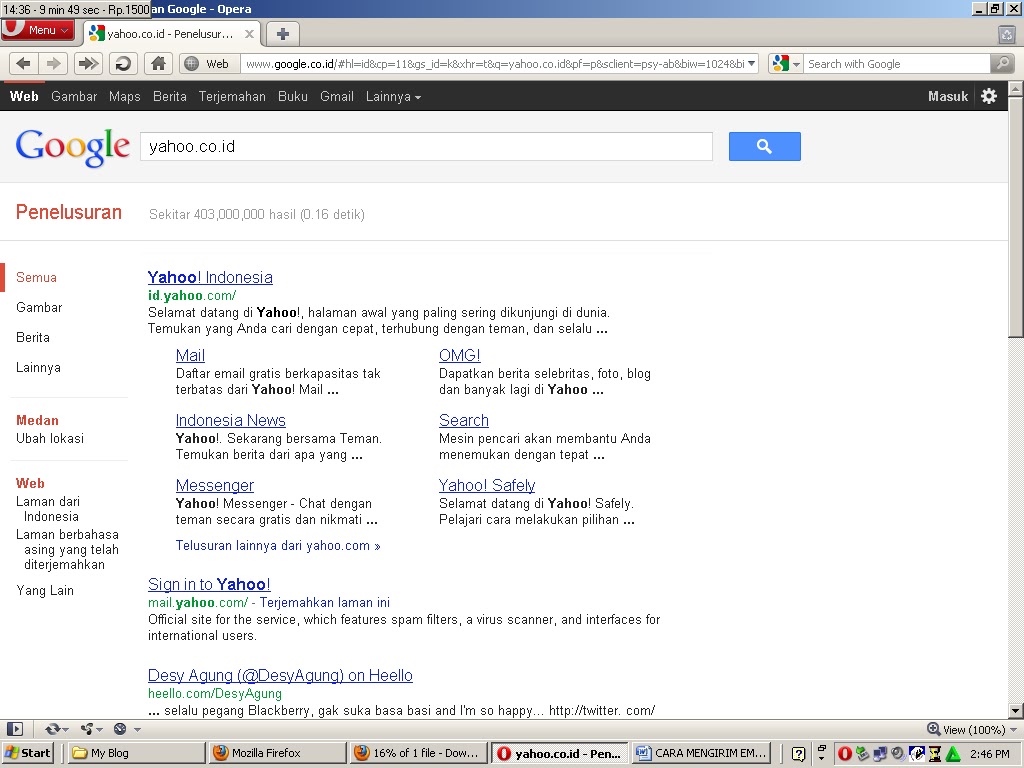Image resolution: width=1024 pixels, height=768 pixels.
Task: Toggle the Opera panel button in status bar
Action: coord(14,729)
